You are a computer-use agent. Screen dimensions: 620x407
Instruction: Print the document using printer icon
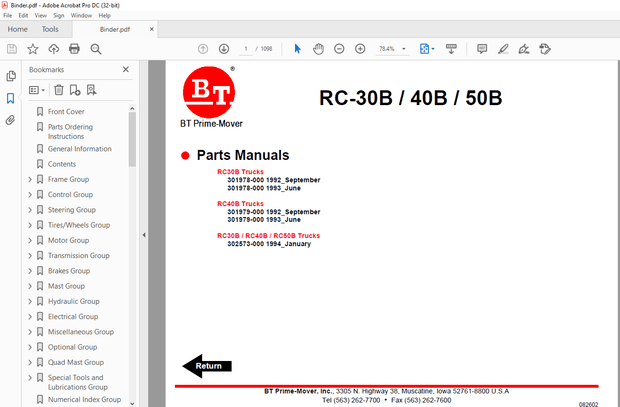pos(74,49)
